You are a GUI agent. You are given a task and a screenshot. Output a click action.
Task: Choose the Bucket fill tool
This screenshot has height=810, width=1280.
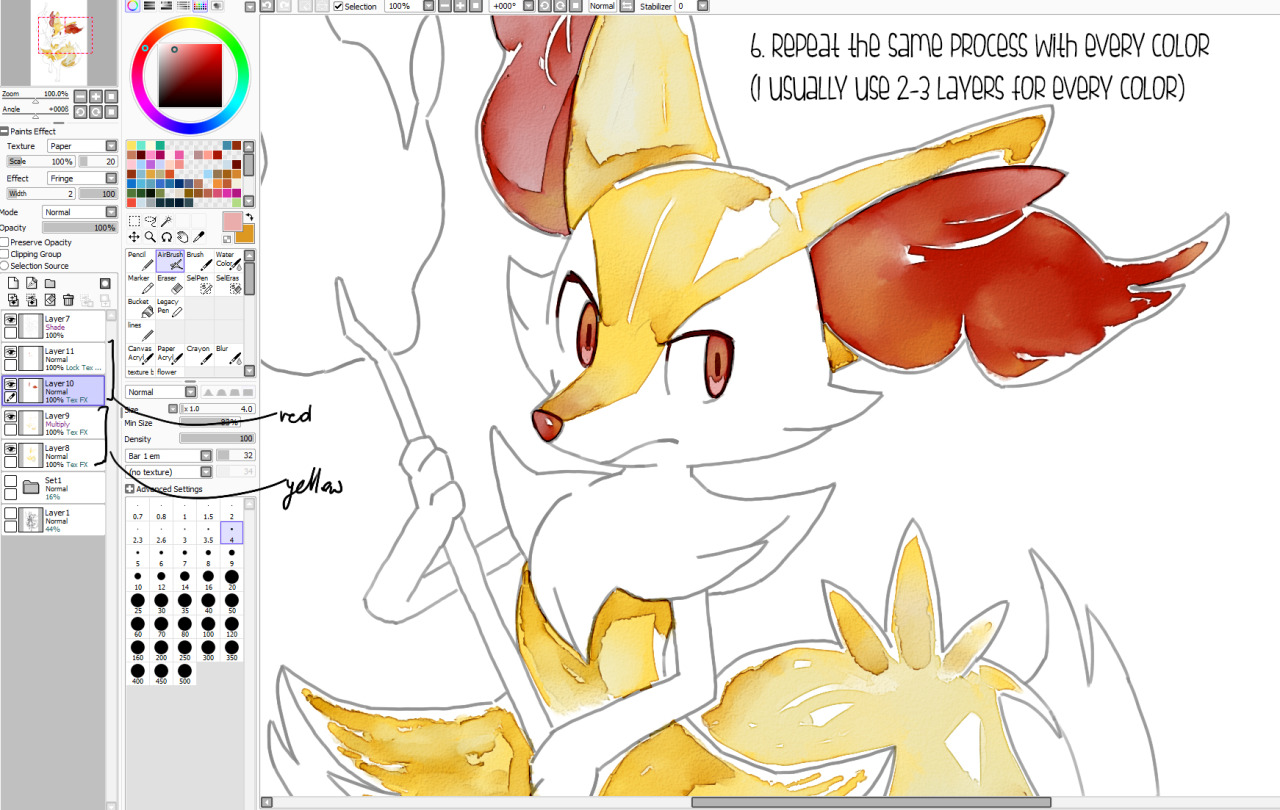tap(140, 309)
